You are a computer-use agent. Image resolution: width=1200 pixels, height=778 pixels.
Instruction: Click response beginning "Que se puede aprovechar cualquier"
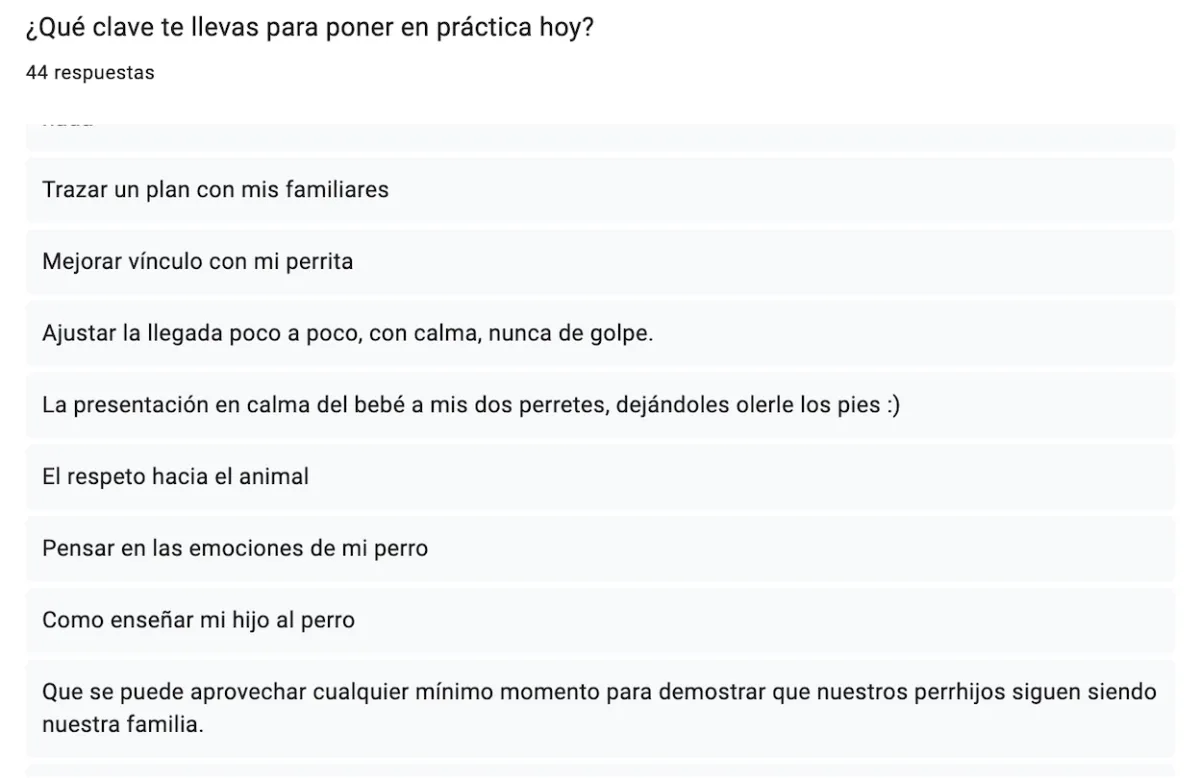(x=600, y=708)
